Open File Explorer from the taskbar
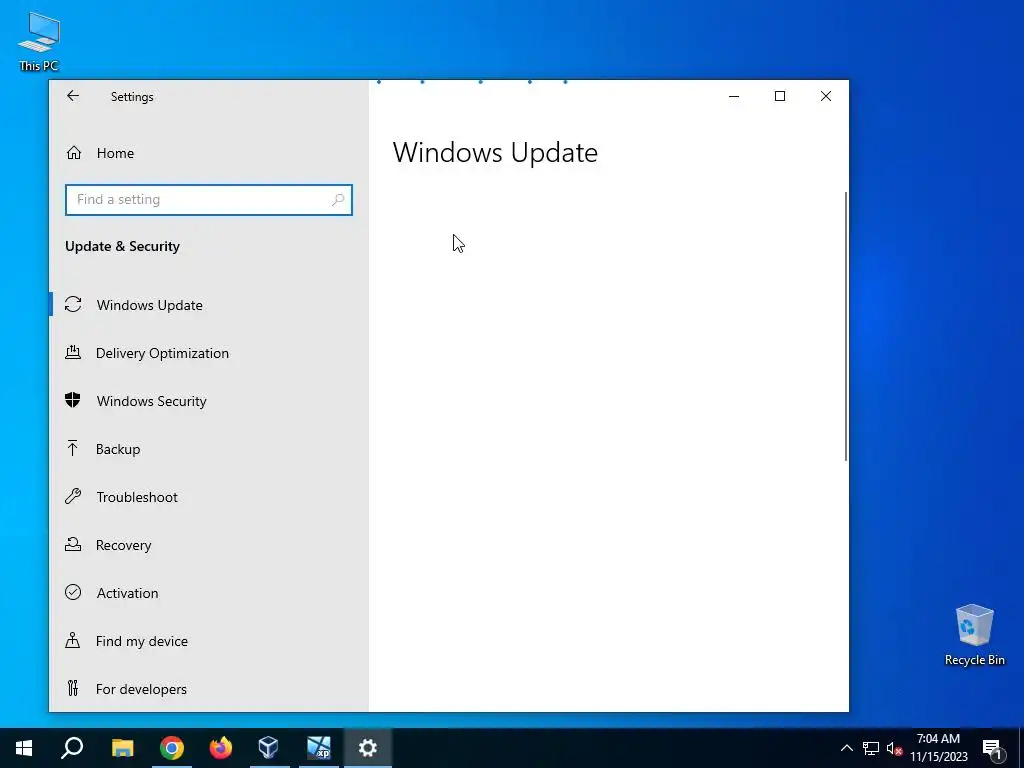The height and width of the screenshot is (768, 1024). [x=122, y=748]
